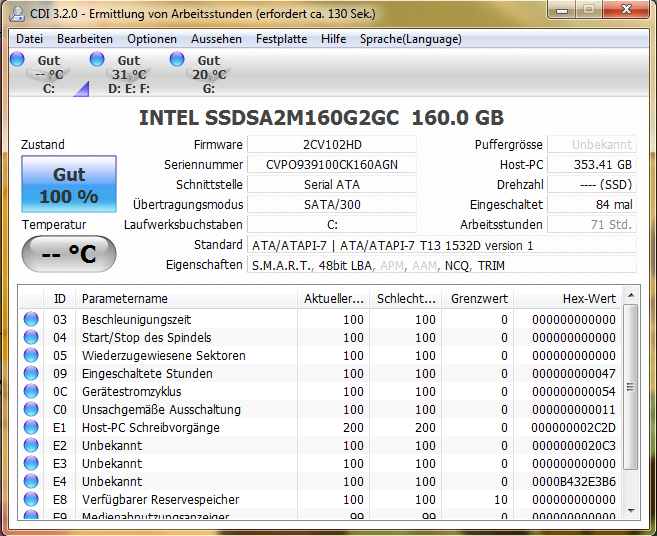Click the Standard field ATA/ATAPI-7

[442, 245]
